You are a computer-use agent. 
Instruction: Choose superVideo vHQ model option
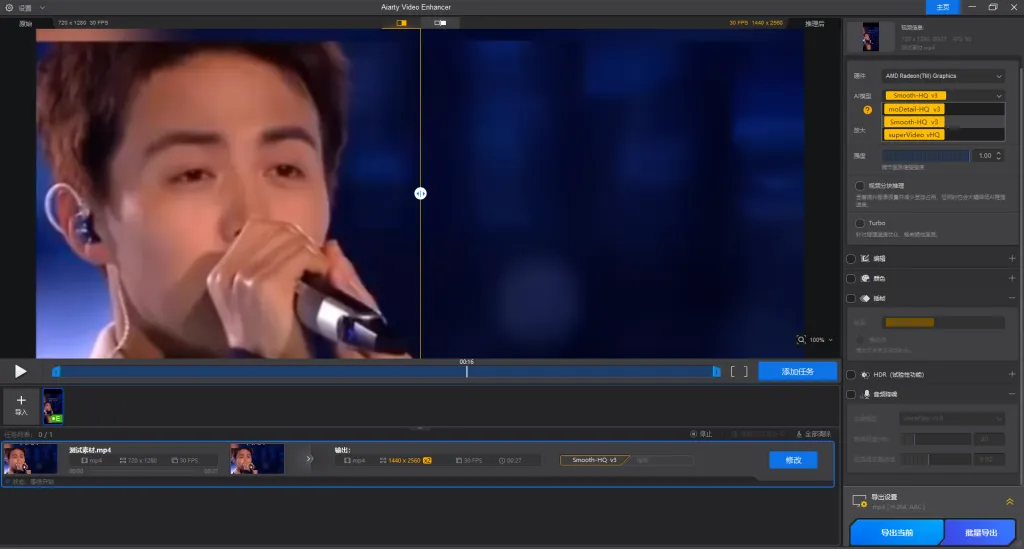click(x=914, y=134)
